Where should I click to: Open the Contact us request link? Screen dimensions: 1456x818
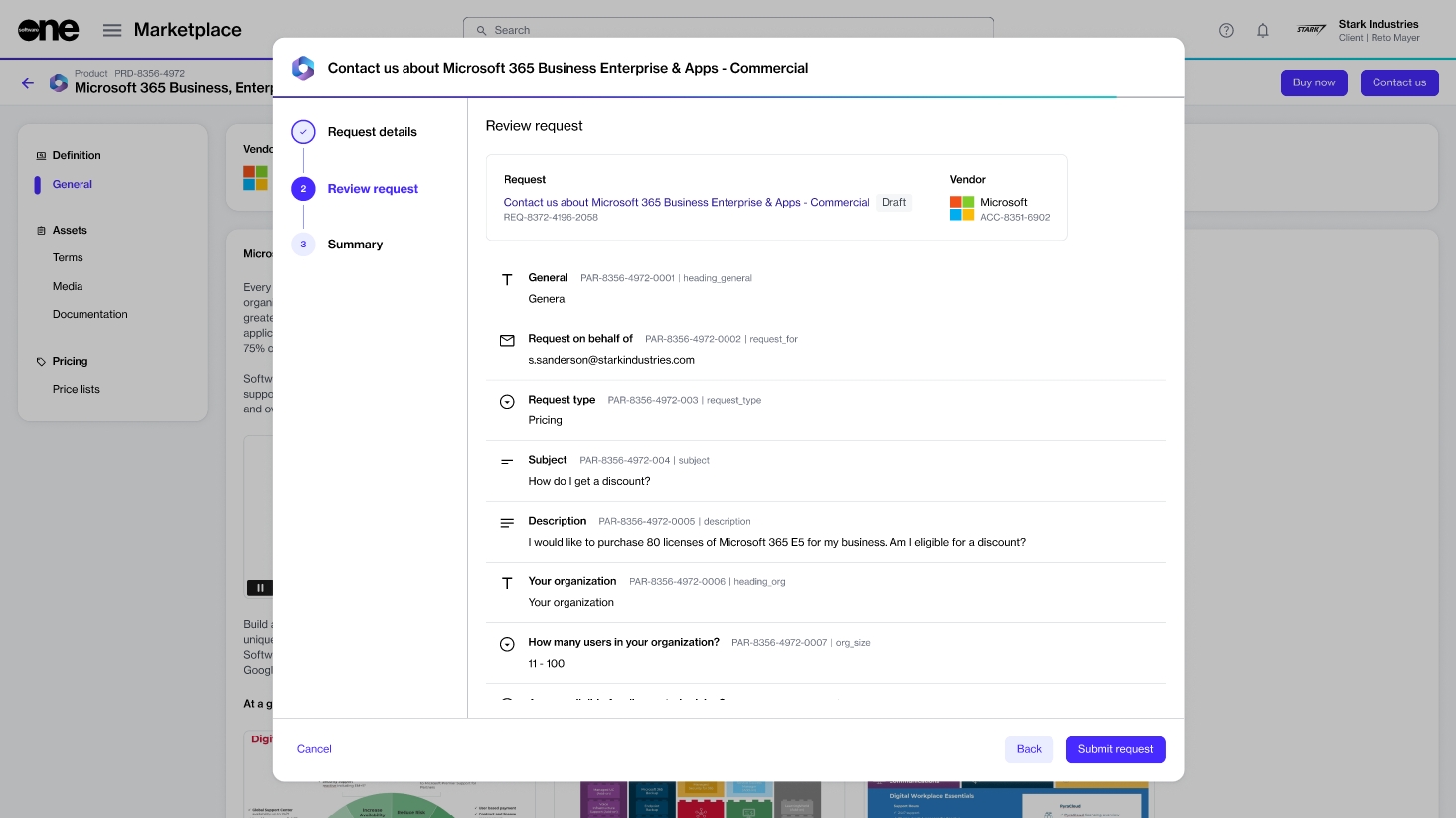tap(686, 202)
